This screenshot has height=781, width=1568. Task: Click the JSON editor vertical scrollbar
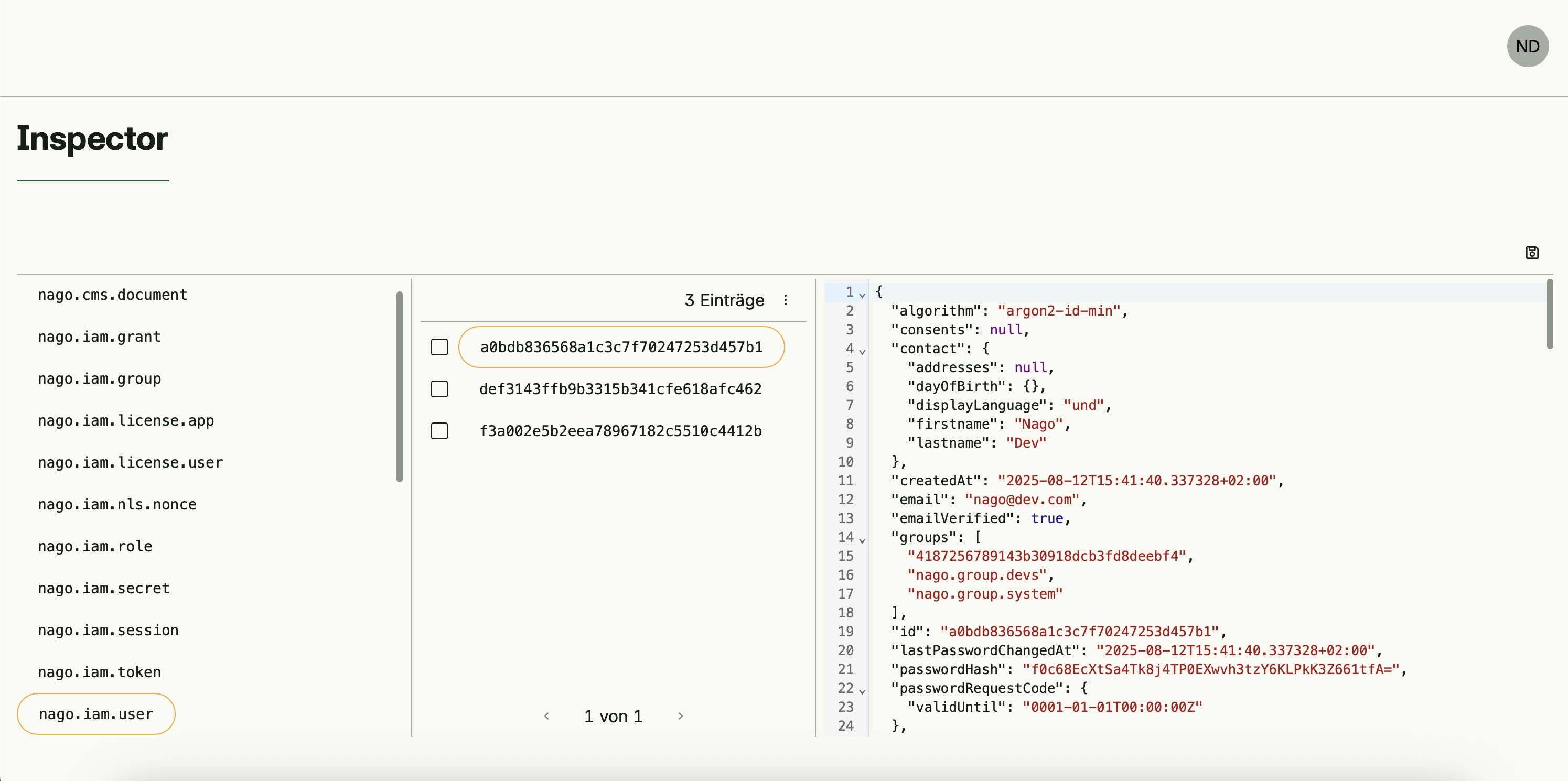pyautogui.click(x=1549, y=314)
